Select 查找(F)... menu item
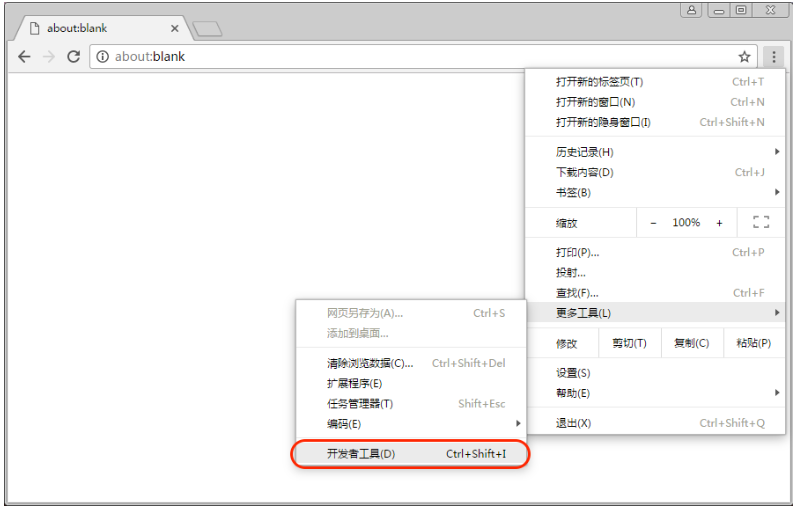This screenshot has width=796, height=508. pos(655,293)
